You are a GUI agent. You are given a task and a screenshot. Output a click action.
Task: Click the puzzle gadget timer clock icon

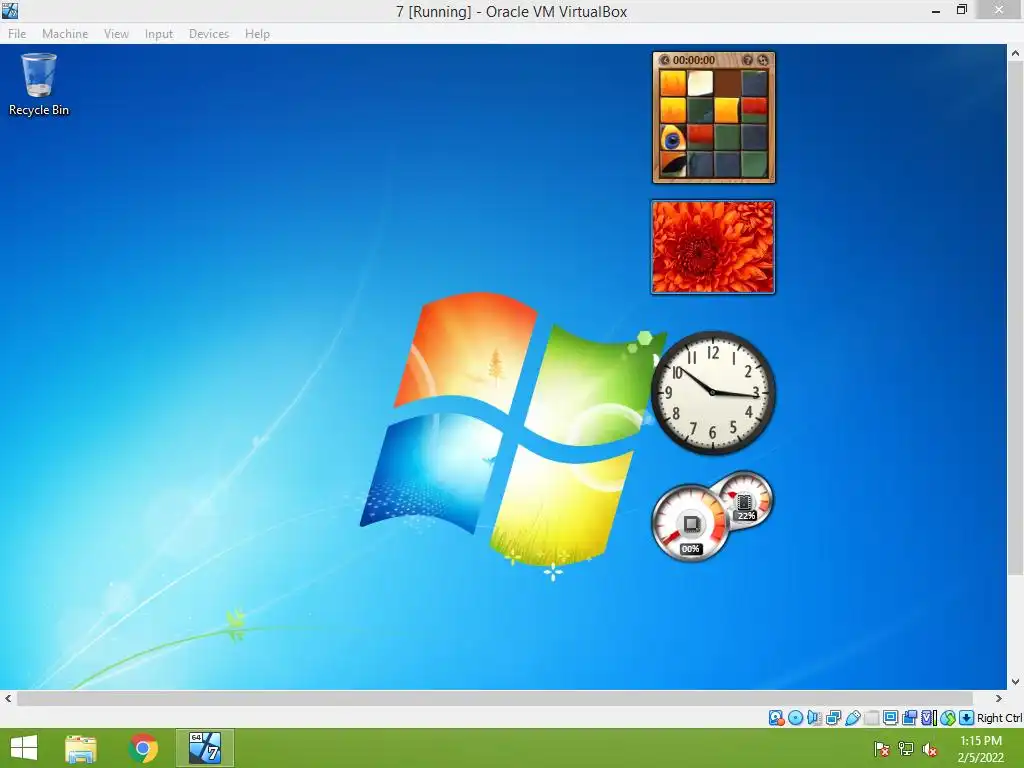(664, 60)
